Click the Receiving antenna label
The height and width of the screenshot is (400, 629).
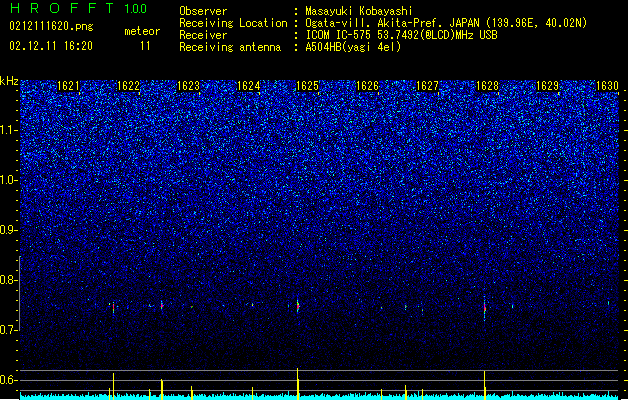tap(230, 47)
